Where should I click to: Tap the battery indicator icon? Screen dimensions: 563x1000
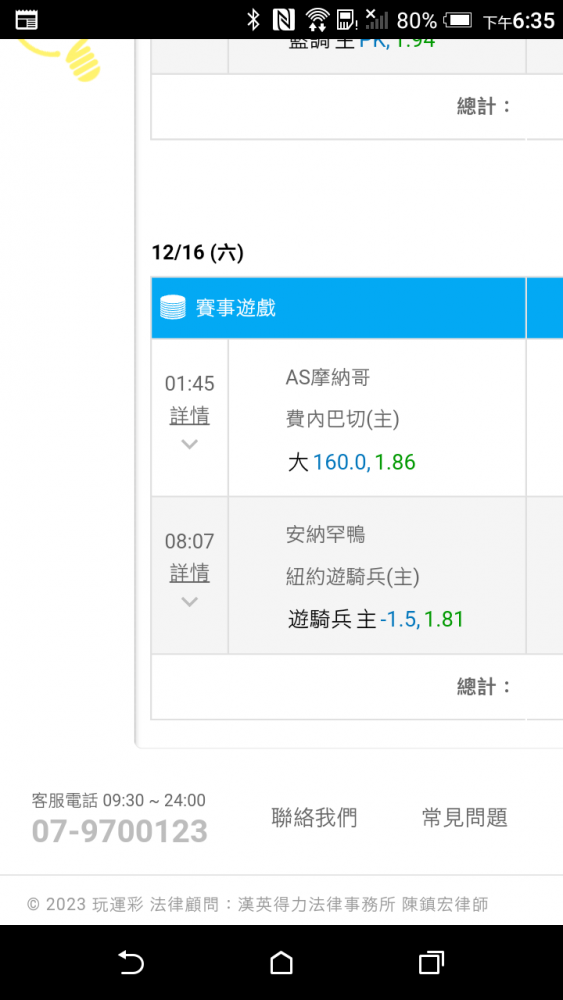tap(458, 20)
